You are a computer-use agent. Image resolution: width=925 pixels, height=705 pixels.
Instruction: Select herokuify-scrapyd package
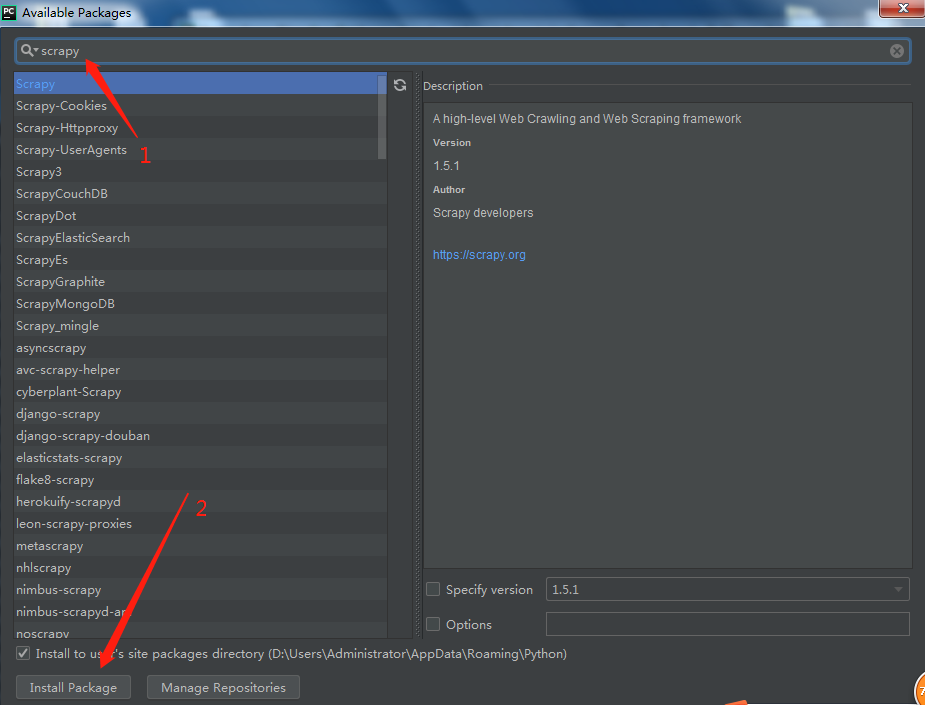click(x=200, y=501)
